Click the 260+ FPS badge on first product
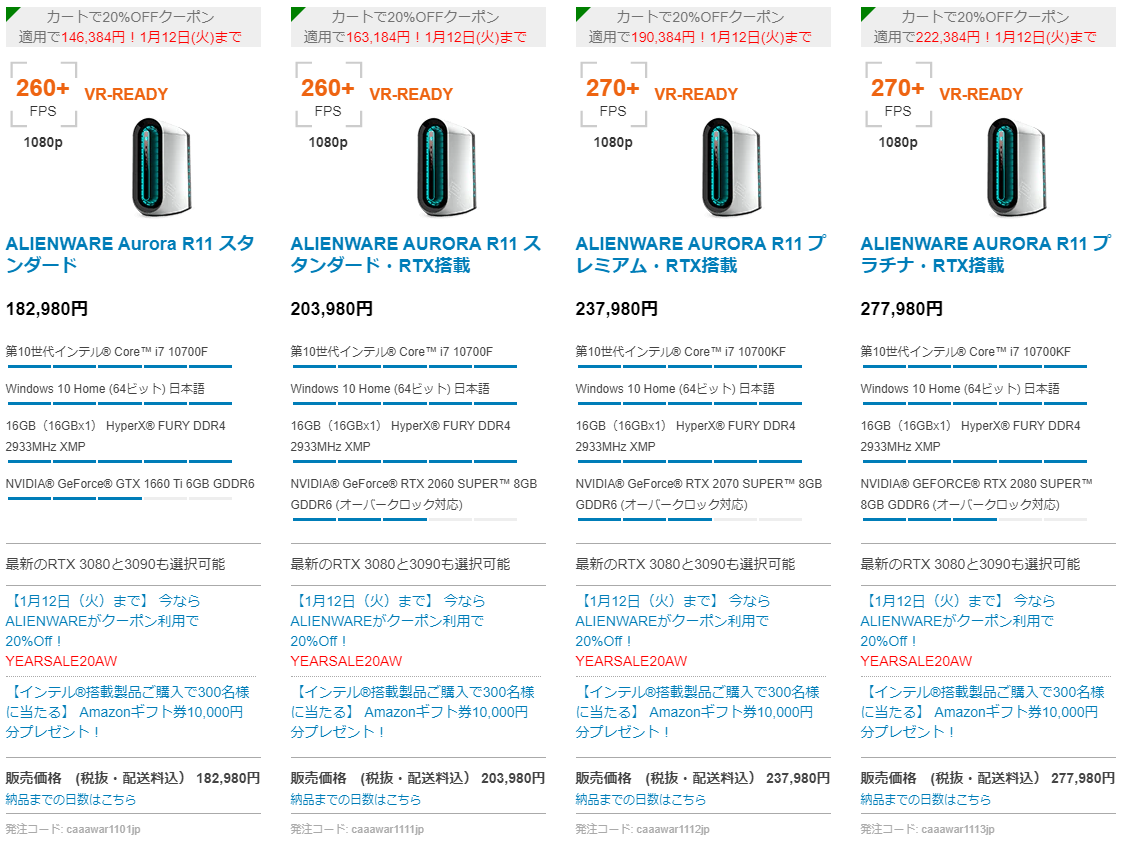Viewport: 1125px width, 845px height. pyautogui.click(x=43, y=95)
